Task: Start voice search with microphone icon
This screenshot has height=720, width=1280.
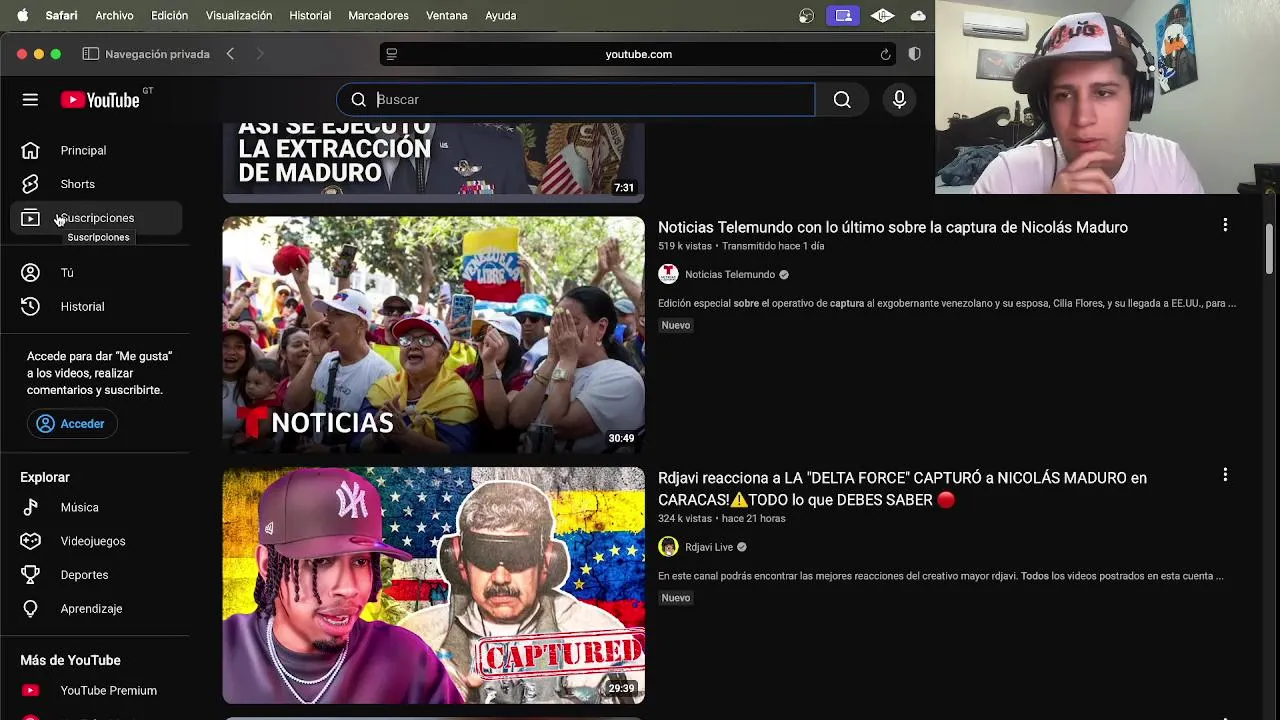Action: click(x=899, y=99)
